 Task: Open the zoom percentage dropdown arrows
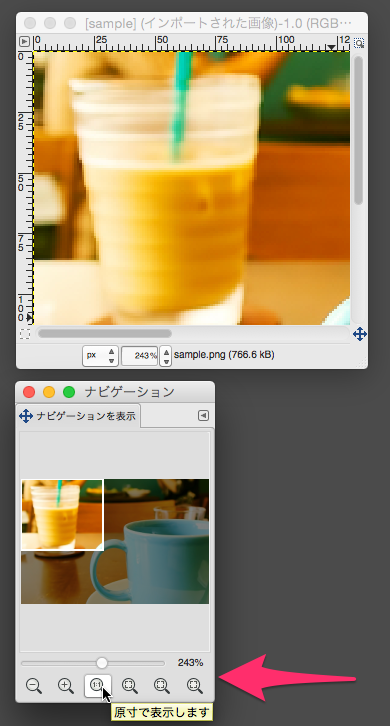click(166, 356)
